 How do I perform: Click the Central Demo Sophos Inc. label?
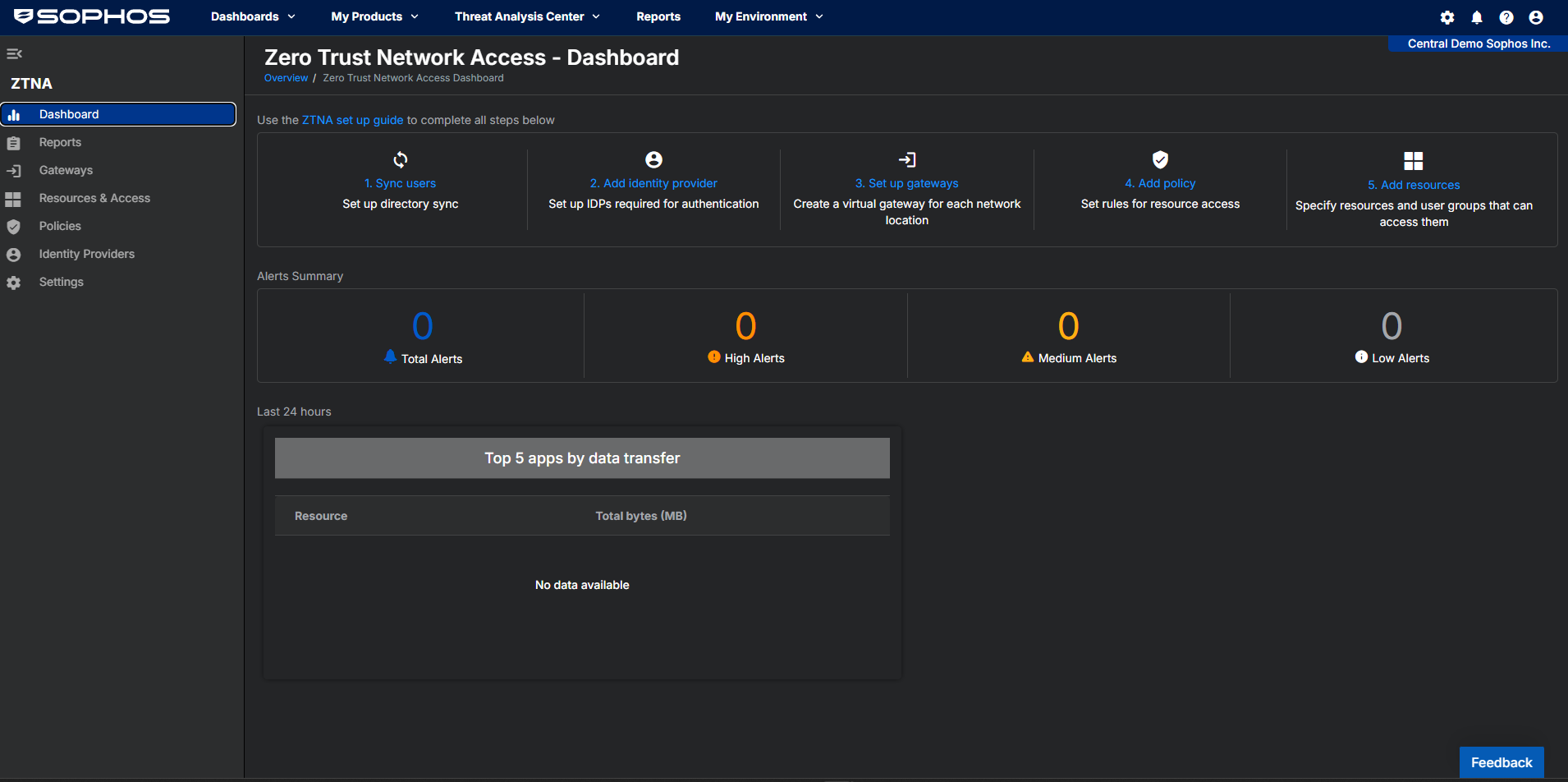coord(1479,44)
